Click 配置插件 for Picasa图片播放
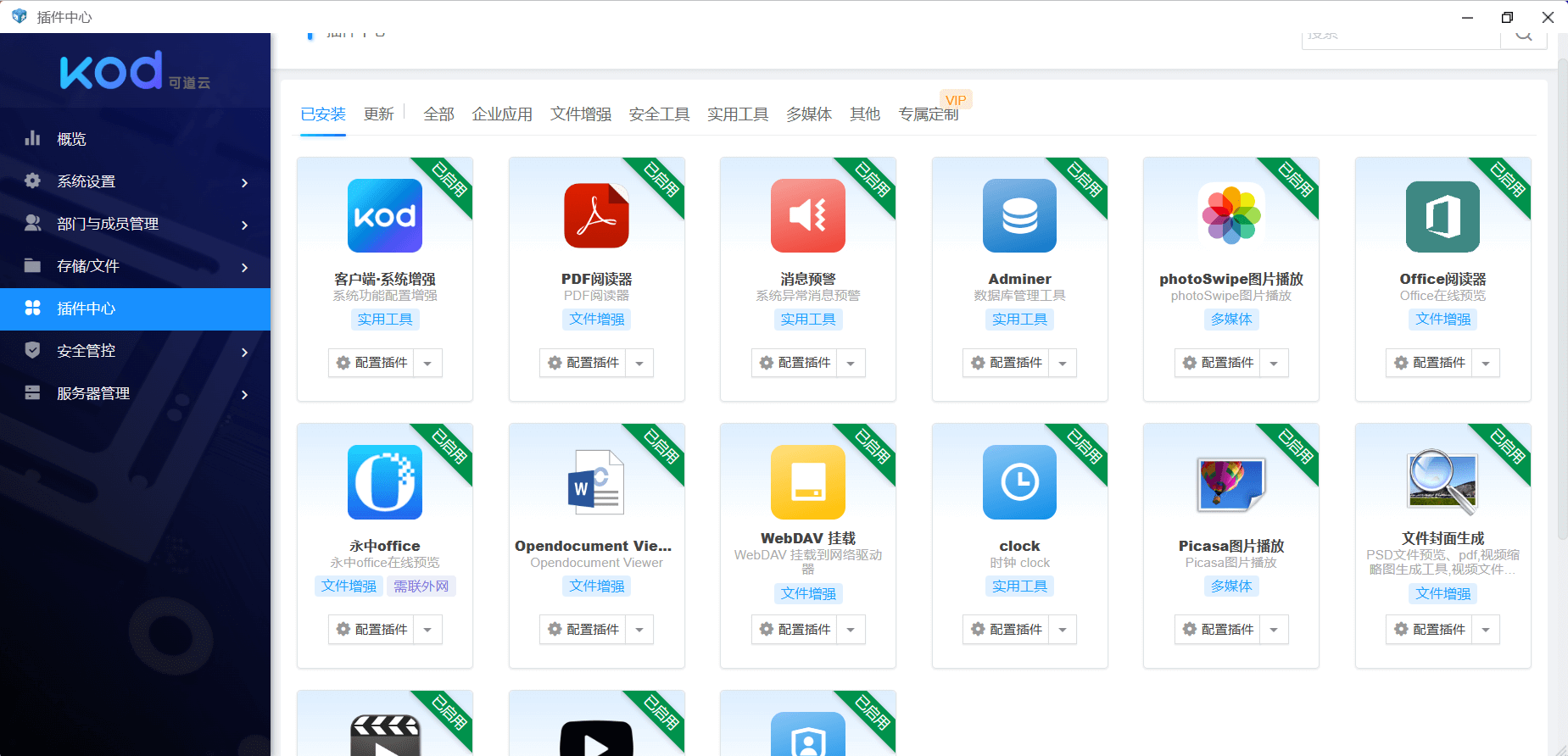Viewport: 1568px width, 756px height. (1218, 630)
